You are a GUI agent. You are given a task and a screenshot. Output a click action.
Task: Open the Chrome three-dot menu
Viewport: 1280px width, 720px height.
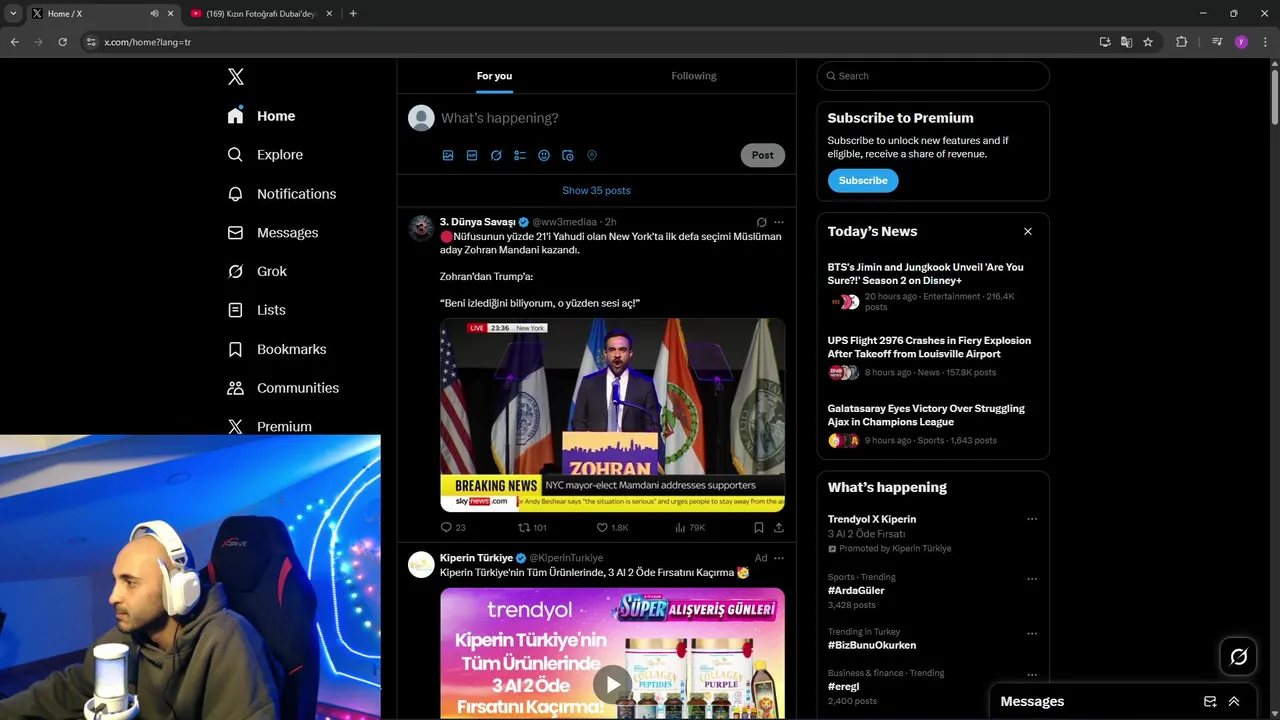pos(1265,42)
